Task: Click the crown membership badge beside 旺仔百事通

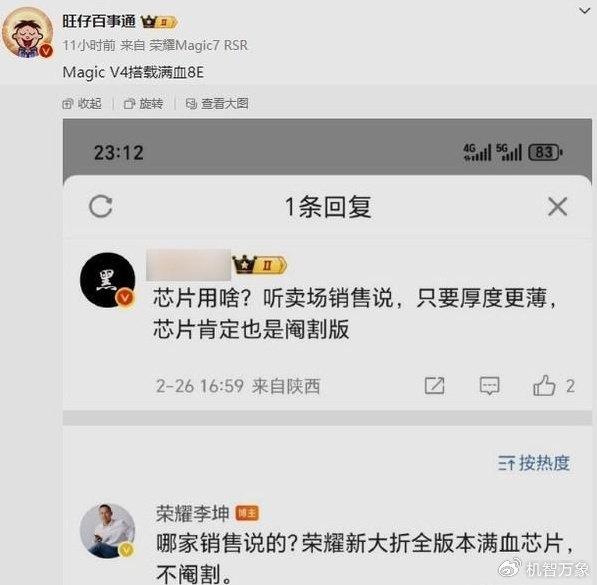Action: coord(158,22)
